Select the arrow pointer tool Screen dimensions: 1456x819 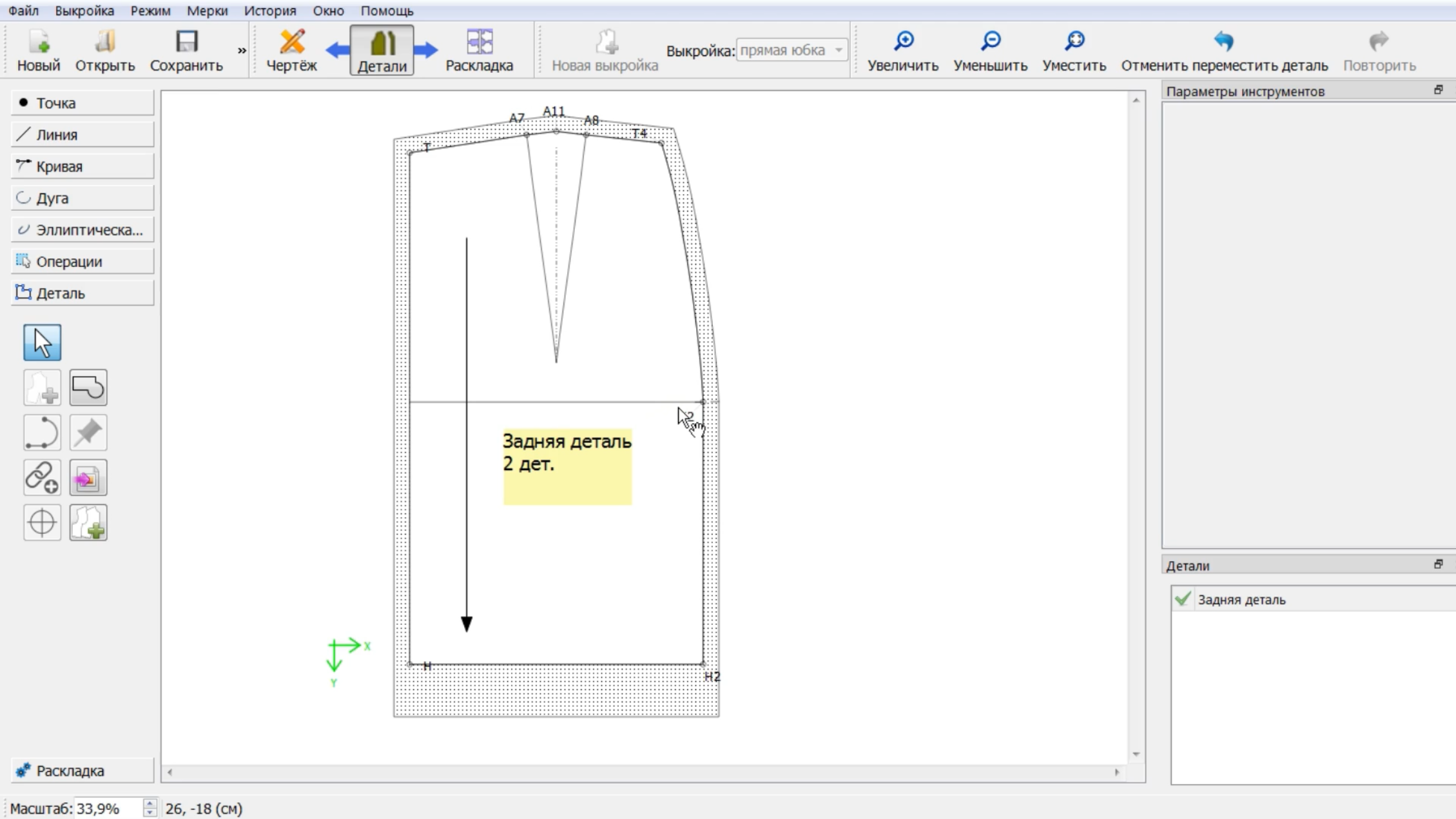[43, 342]
